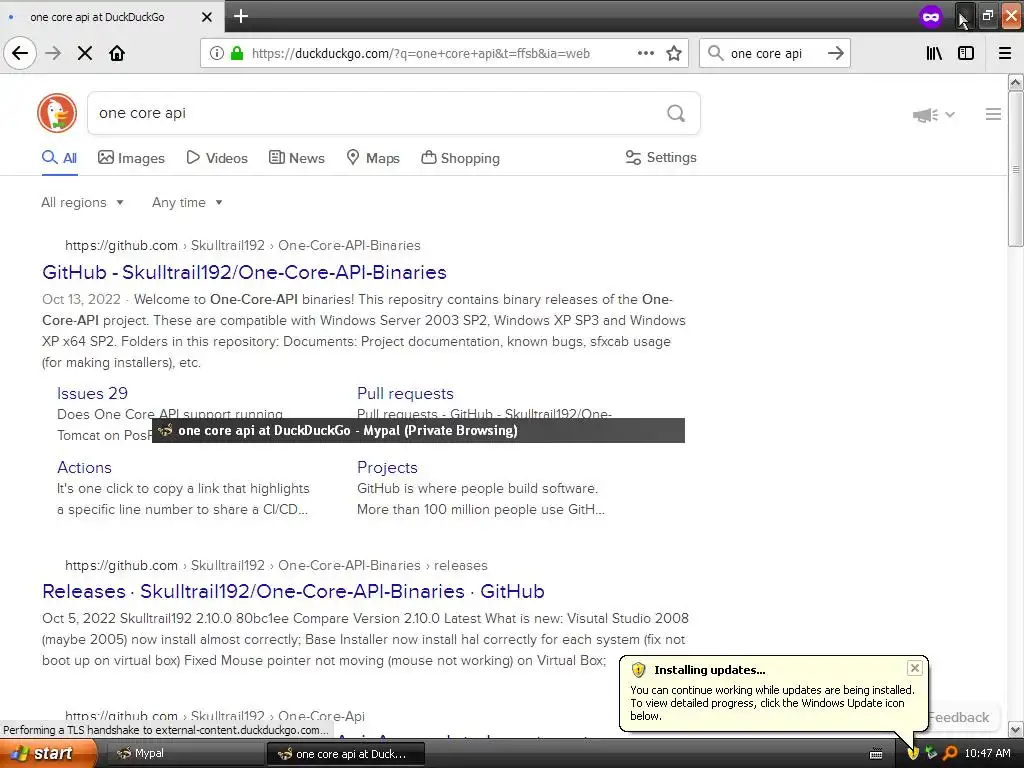
Task: Go back to the previous page
Action: 20,53
